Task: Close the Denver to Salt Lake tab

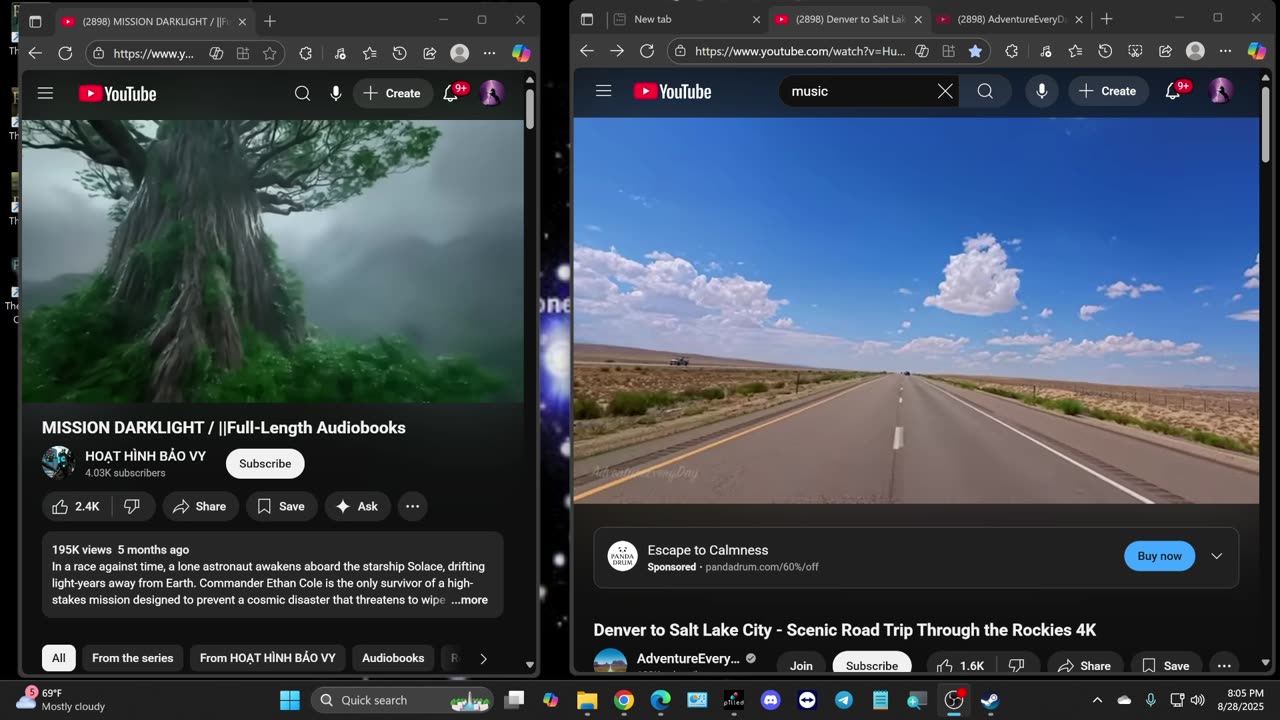Action: coord(918,19)
